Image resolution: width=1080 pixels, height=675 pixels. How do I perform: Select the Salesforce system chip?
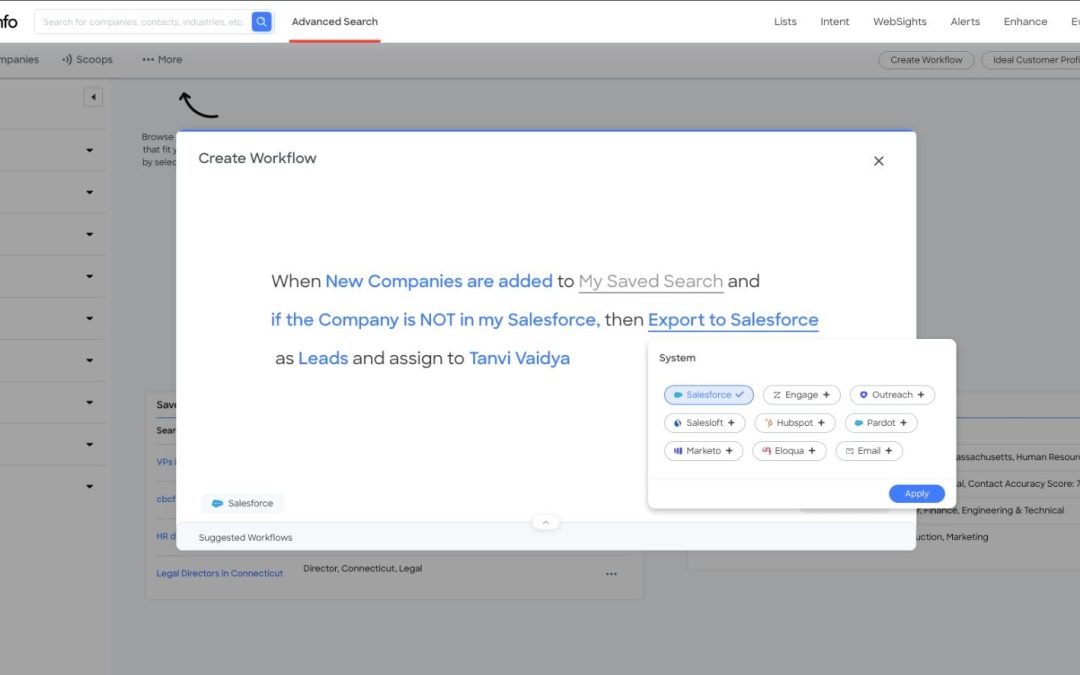tap(708, 395)
